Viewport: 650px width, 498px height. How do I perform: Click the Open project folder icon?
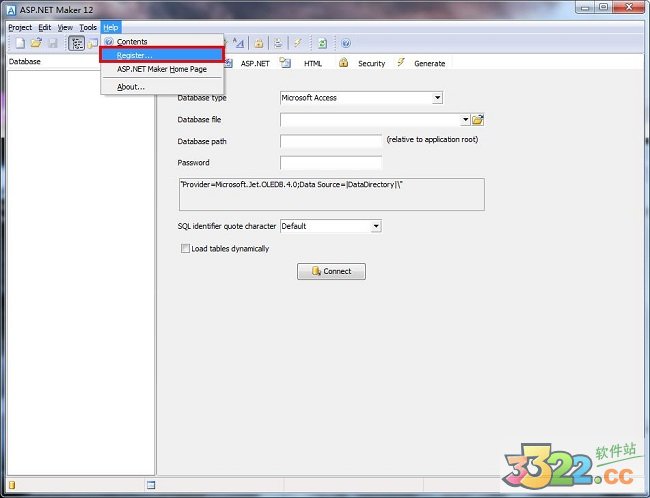(x=36, y=43)
